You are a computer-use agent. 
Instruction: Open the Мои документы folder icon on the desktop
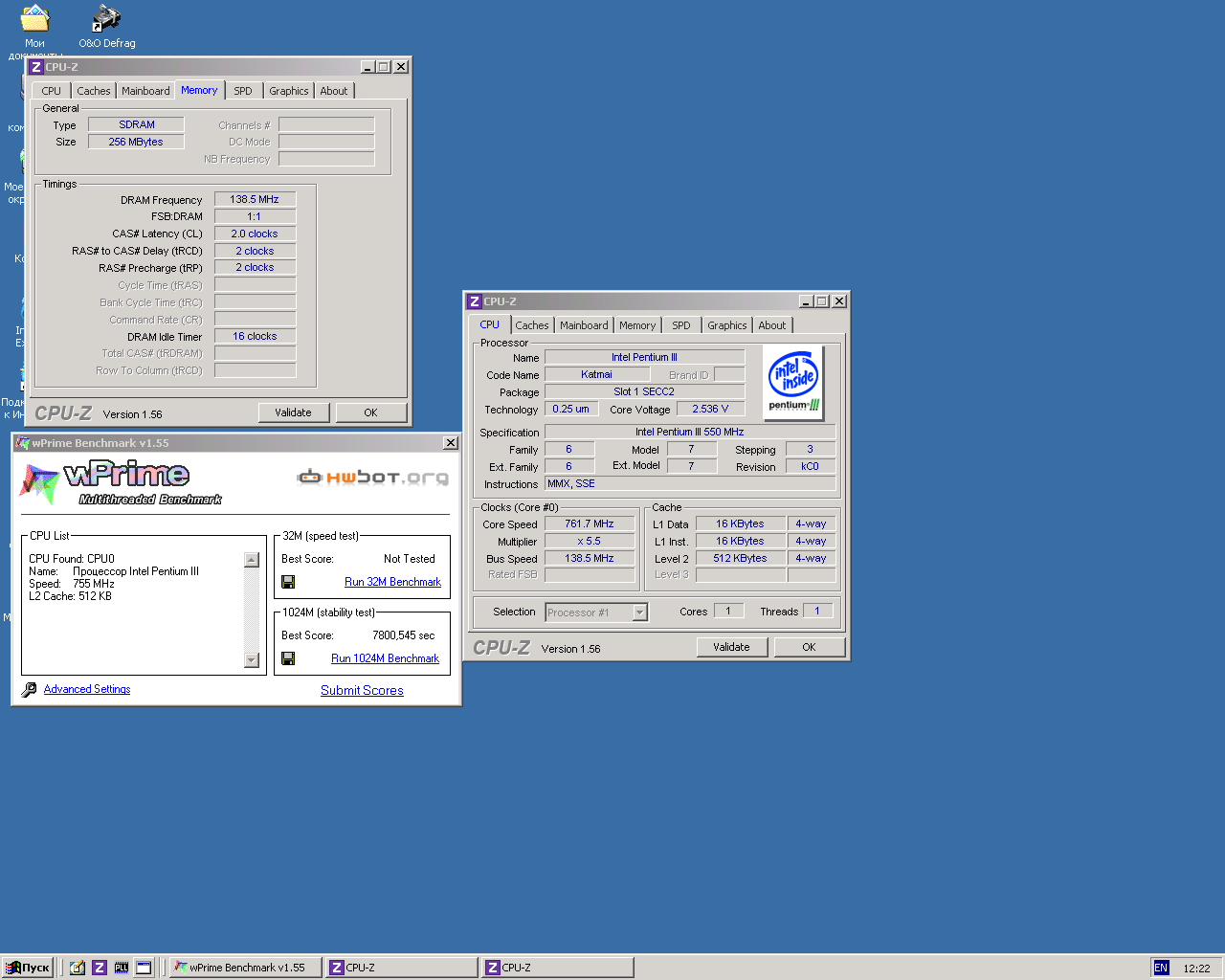(34, 18)
